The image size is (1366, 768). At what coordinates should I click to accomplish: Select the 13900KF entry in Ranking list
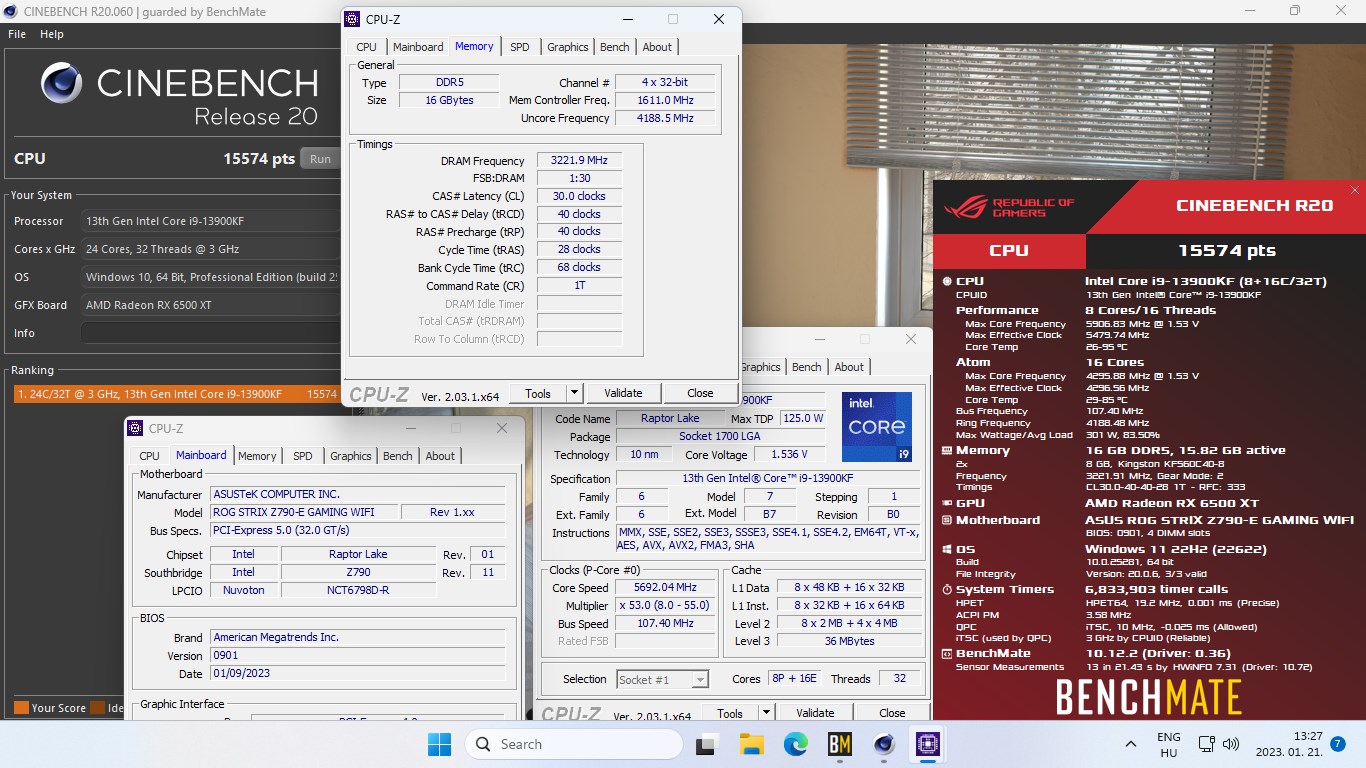(175, 395)
